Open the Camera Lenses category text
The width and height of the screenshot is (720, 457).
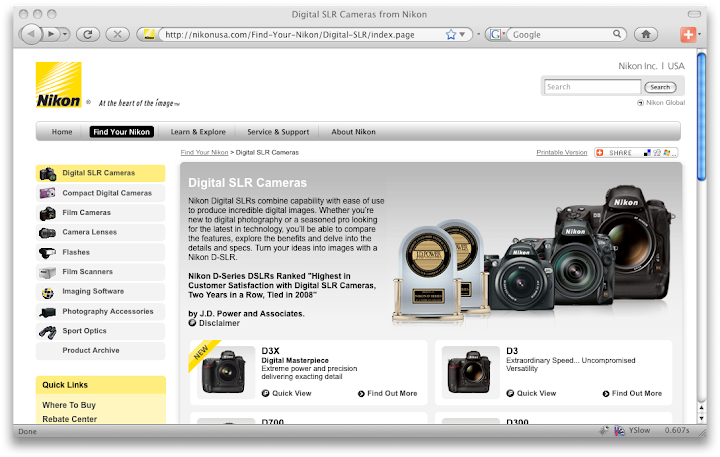(90, 232)
